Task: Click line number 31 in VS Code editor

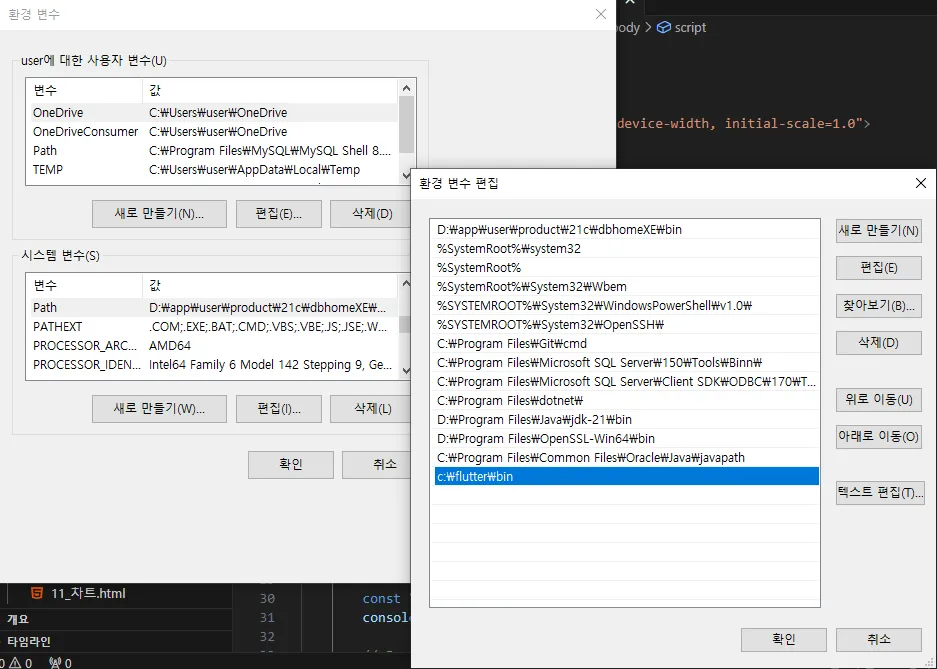Action: pyautogui.click(x=267, y=618)
